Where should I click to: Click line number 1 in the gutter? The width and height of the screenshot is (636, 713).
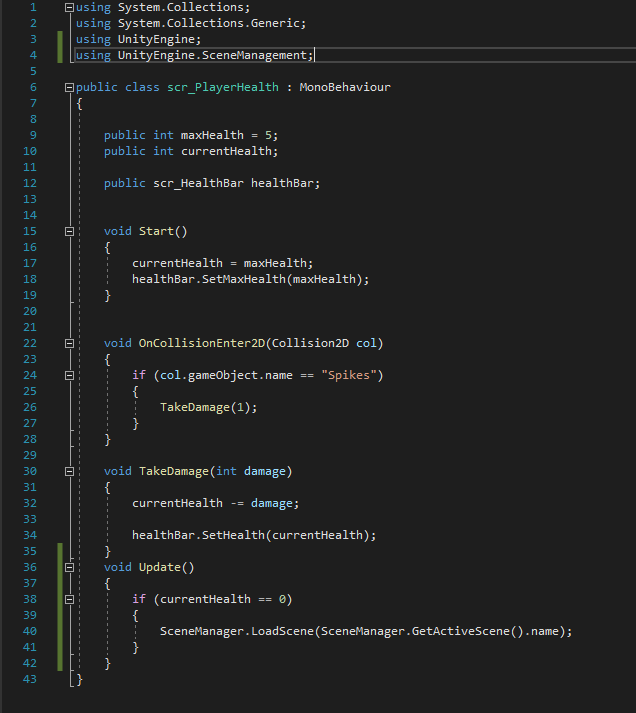33,8
